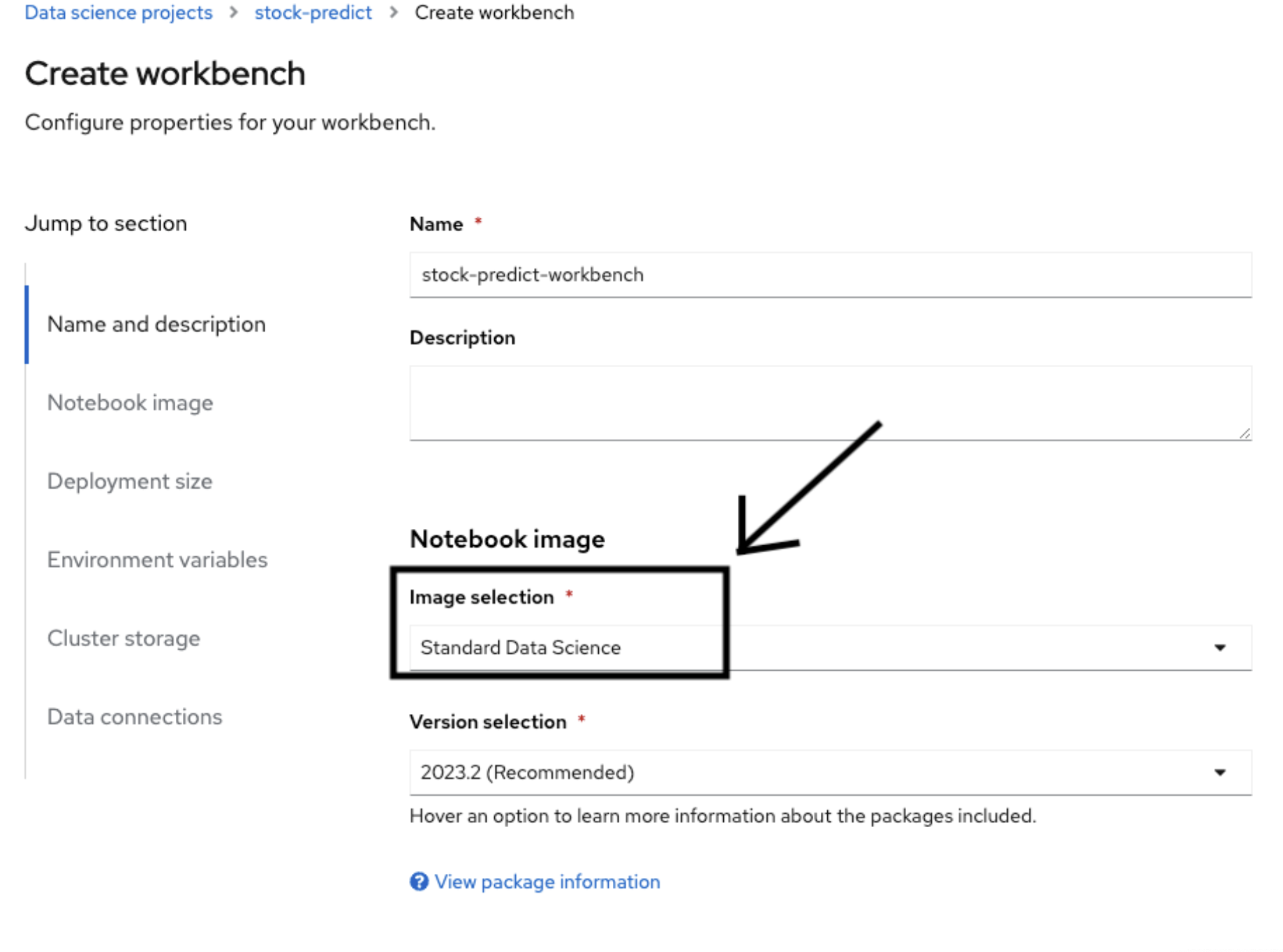The height and width of the screenshot is (952, 1283).
Task: Open the stock-predict breadcrumb link
Action: click(x=313, y=13)
